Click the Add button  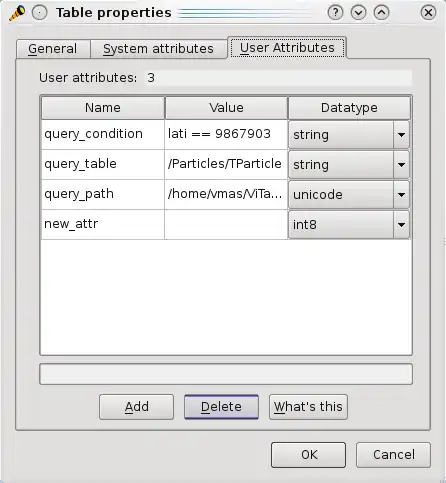click(136, 407)
